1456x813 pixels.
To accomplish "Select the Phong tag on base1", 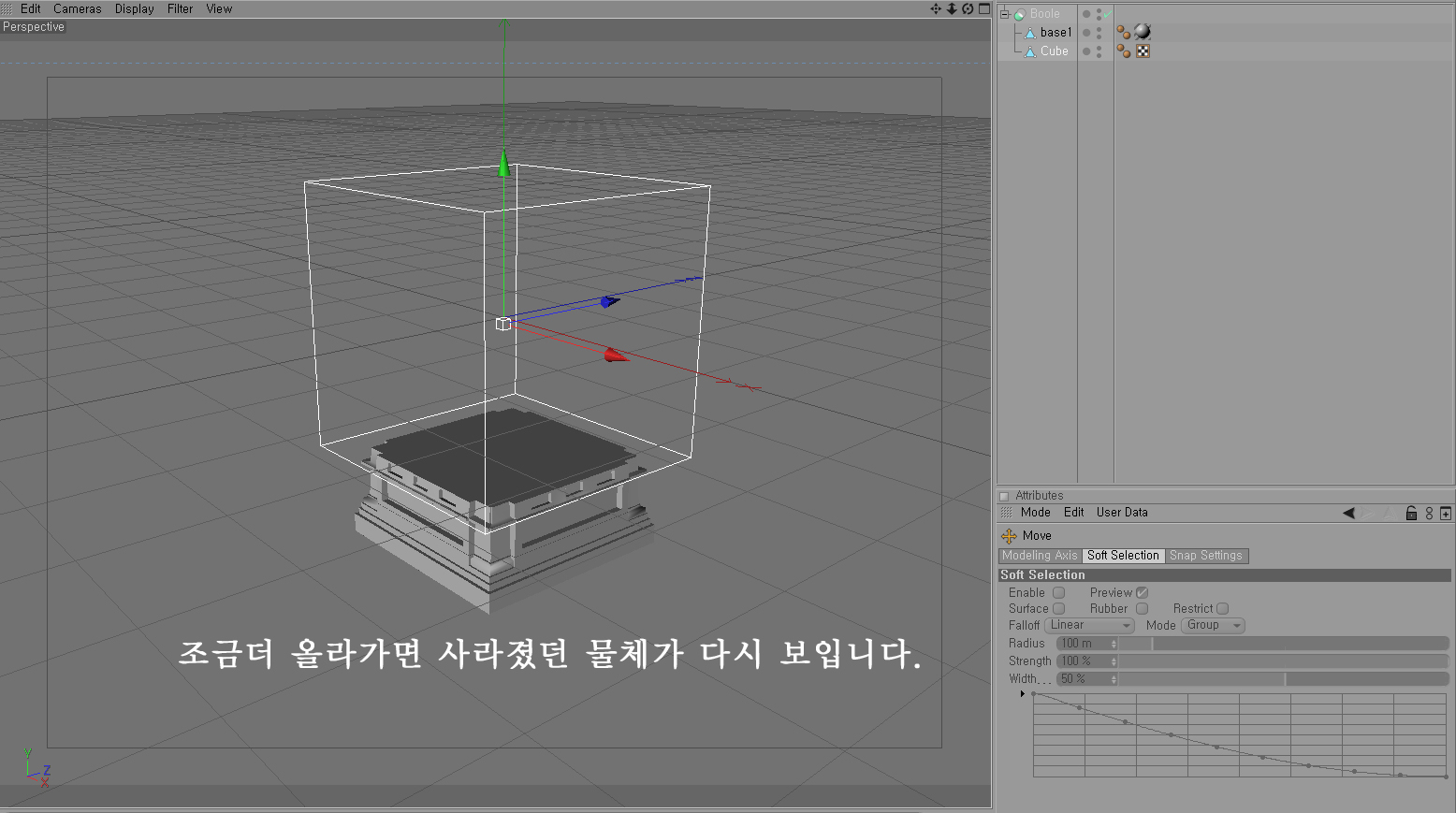I will [1124, 33].
